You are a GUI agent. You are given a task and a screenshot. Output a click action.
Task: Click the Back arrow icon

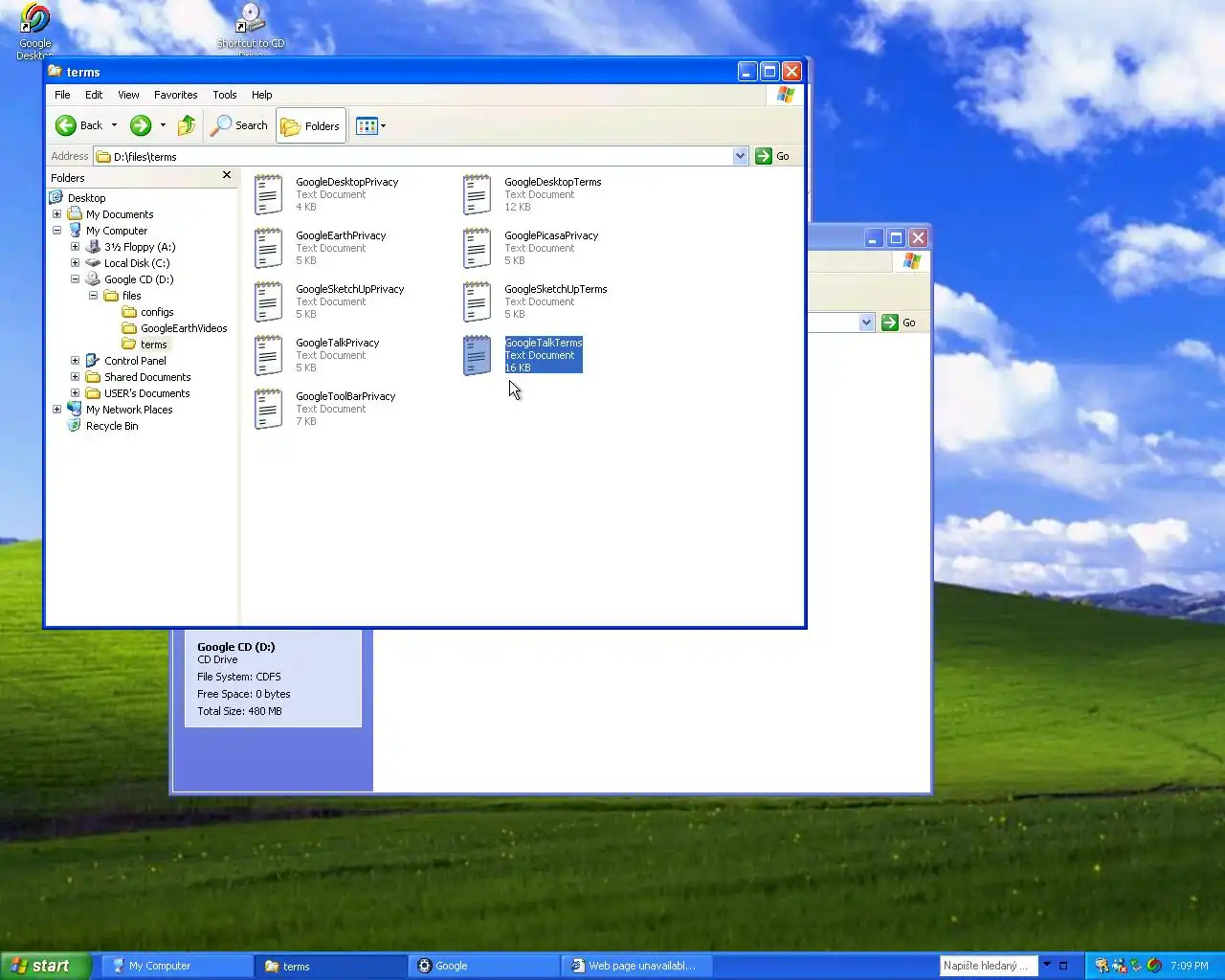[x=66, y=125]
